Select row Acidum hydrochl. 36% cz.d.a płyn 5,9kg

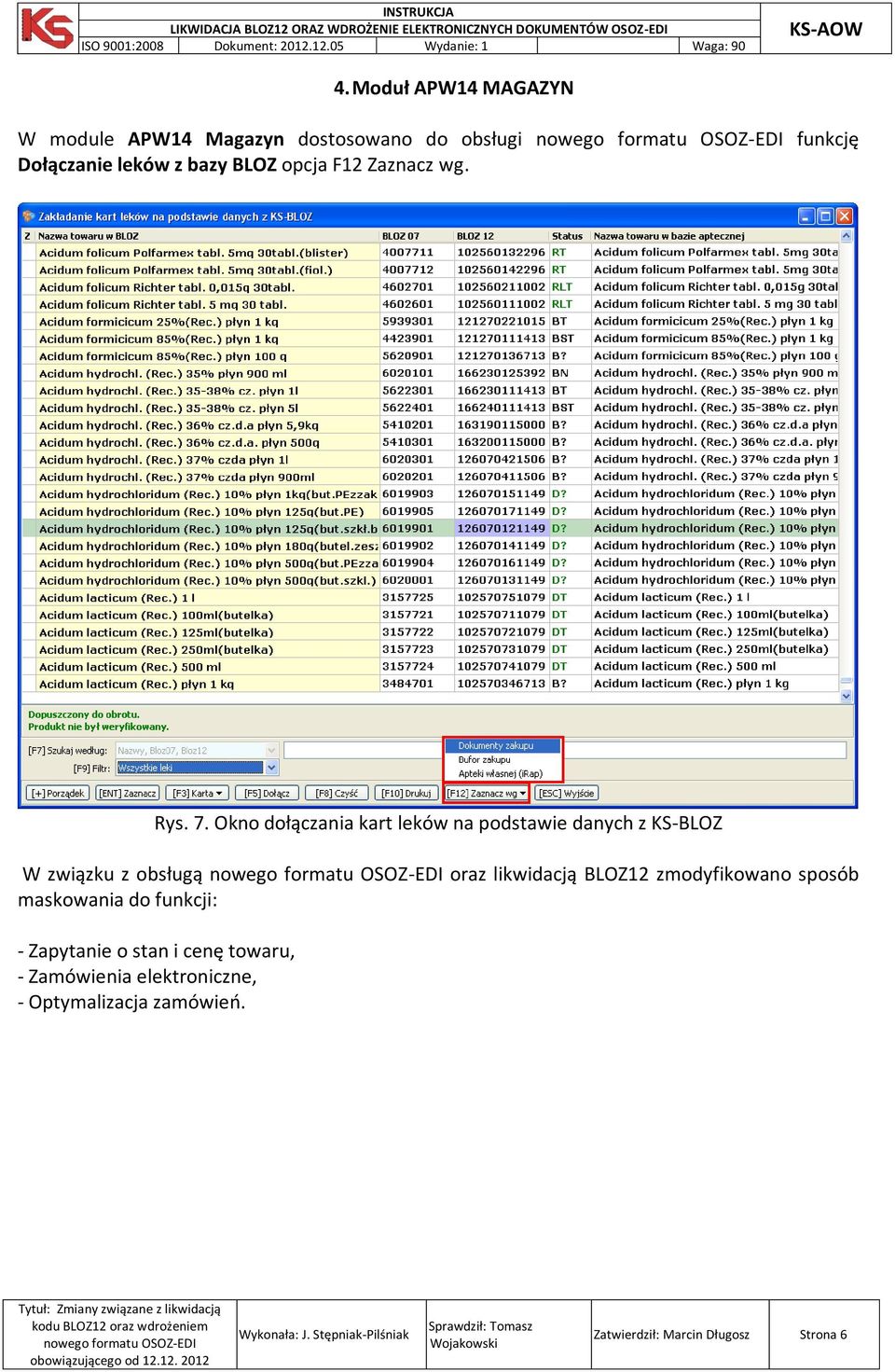click(x=430, y=425)
